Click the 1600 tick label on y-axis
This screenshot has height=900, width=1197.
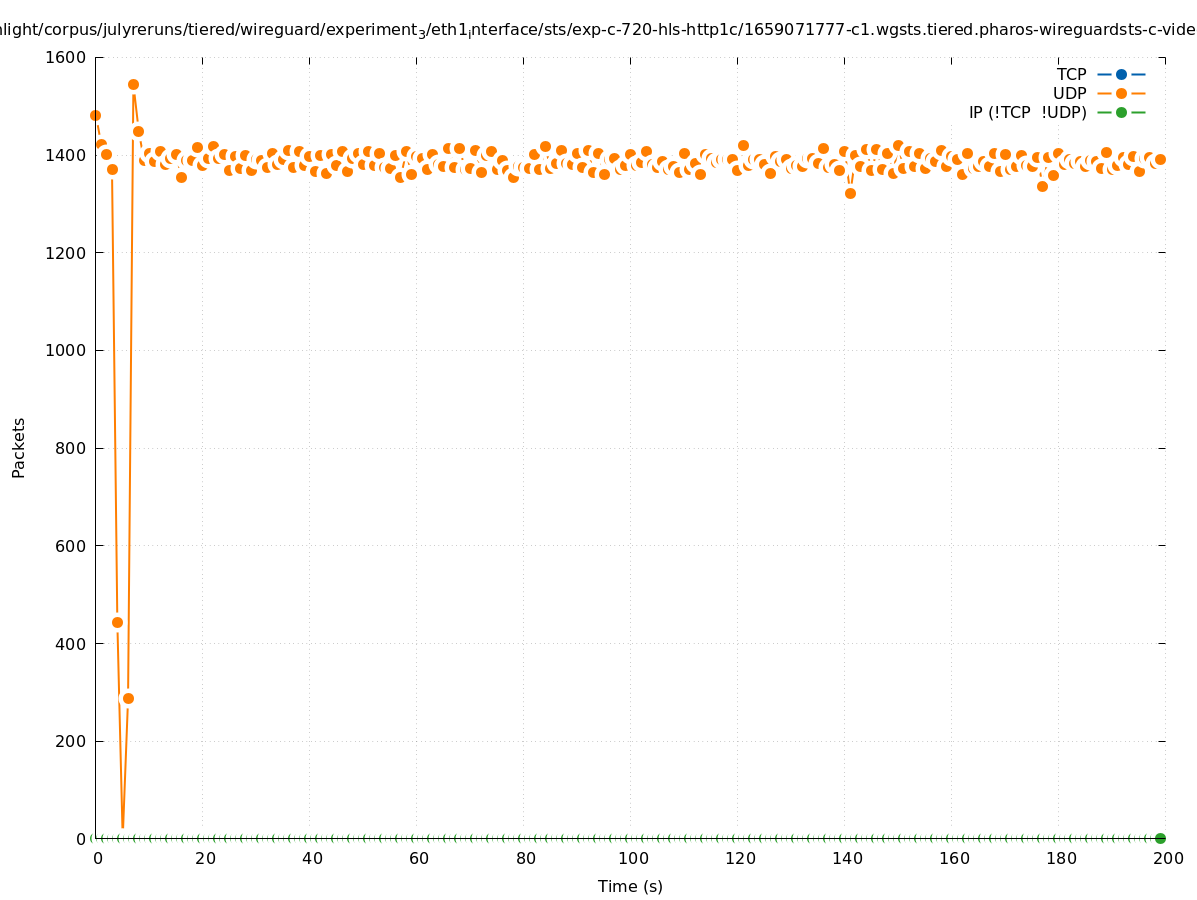[66, 58]
